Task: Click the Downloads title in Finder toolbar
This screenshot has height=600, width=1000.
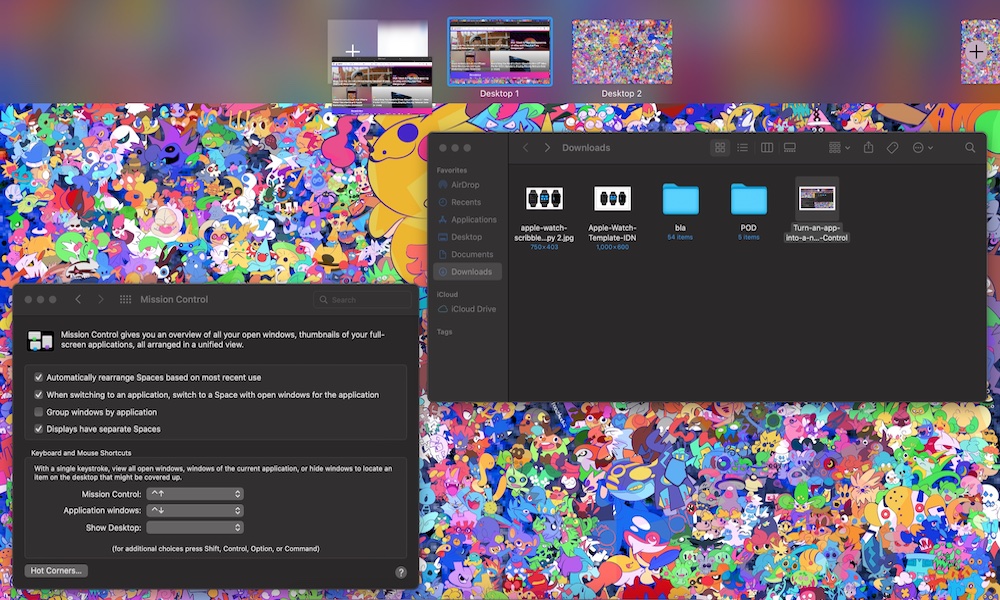Action: [x=586, y=148]
